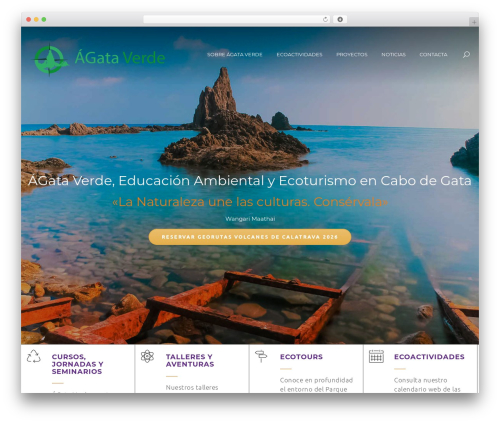Open Cursos, Jornadas y Seminarios heading
The image size is (500, 423).
tap(77, 364)
